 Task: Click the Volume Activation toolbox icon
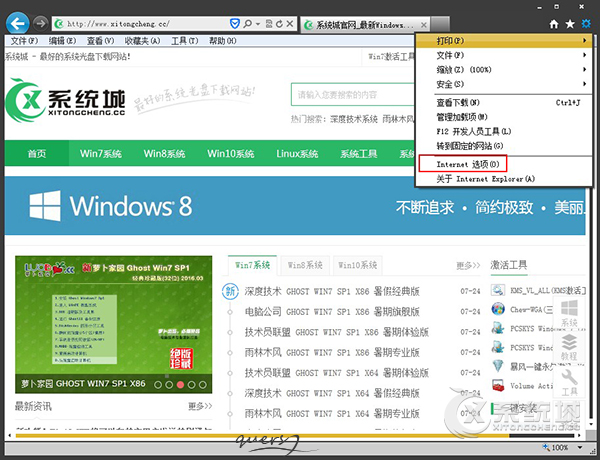tap(498, 385)
